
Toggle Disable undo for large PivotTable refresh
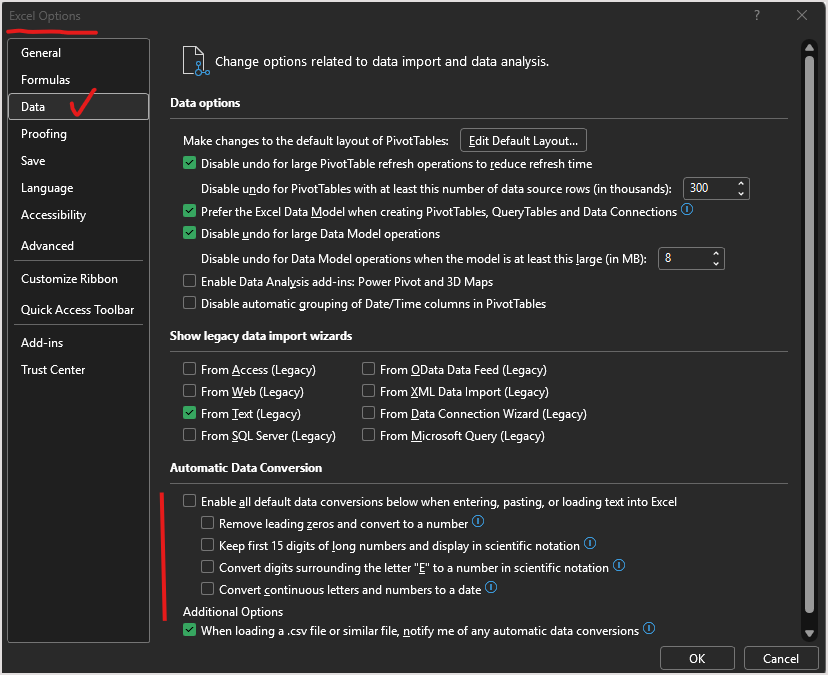point(190,163)
